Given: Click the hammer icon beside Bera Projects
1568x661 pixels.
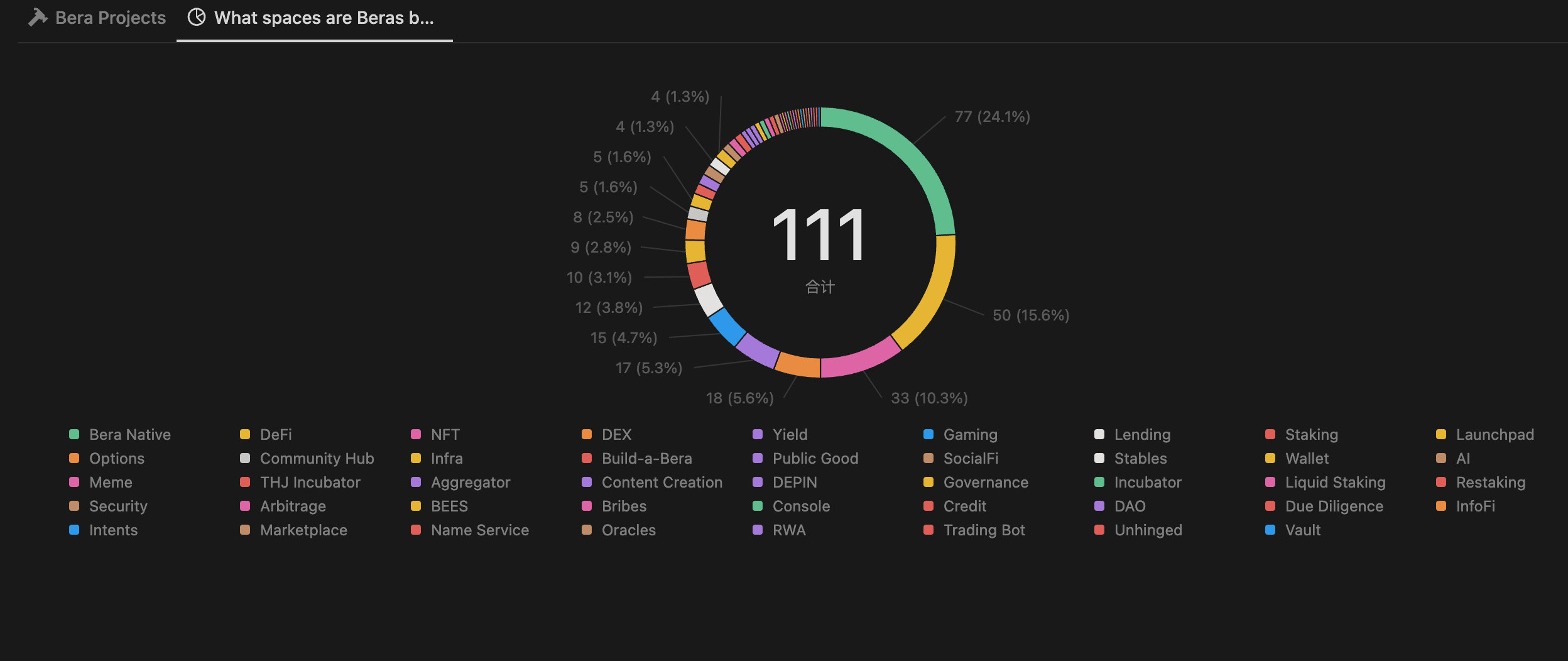Looking at the screenshot, I should (38, 18).
